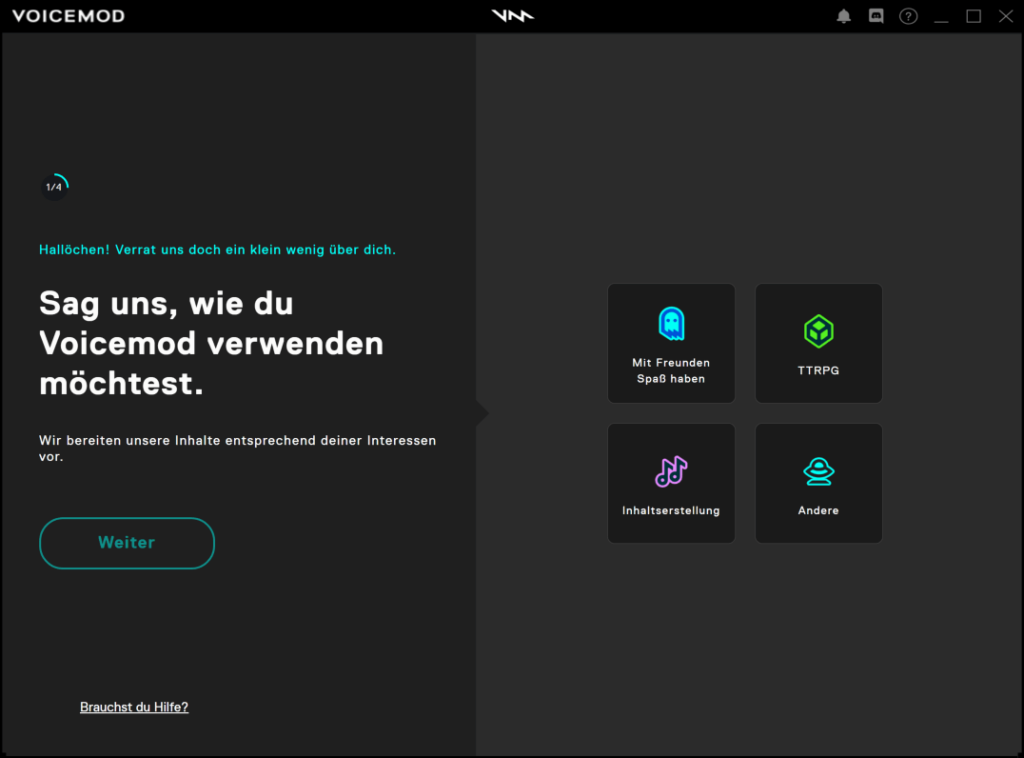Click the question mark help icon
The width and height of the screenshot is (1024, 758).
908,16
